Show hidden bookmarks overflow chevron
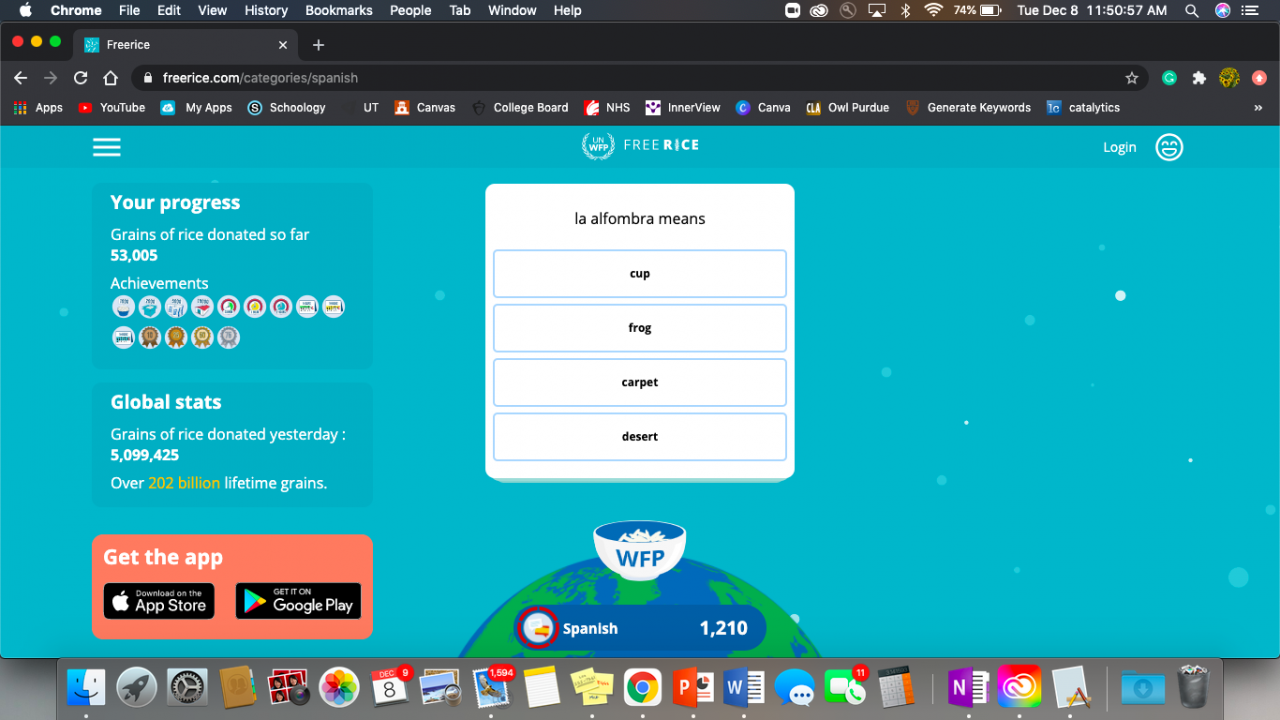 [1257, 108]
